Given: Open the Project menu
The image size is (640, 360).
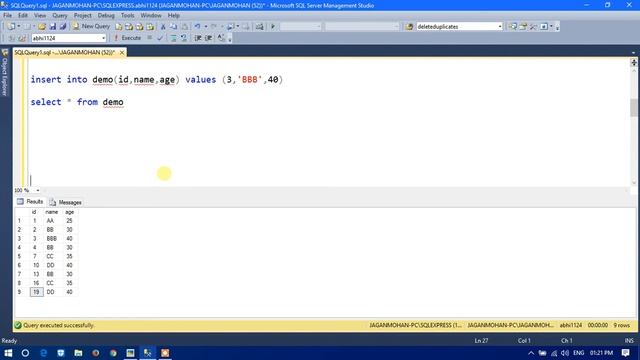Looking at the screenshot, I should click(x=82, y=16).
